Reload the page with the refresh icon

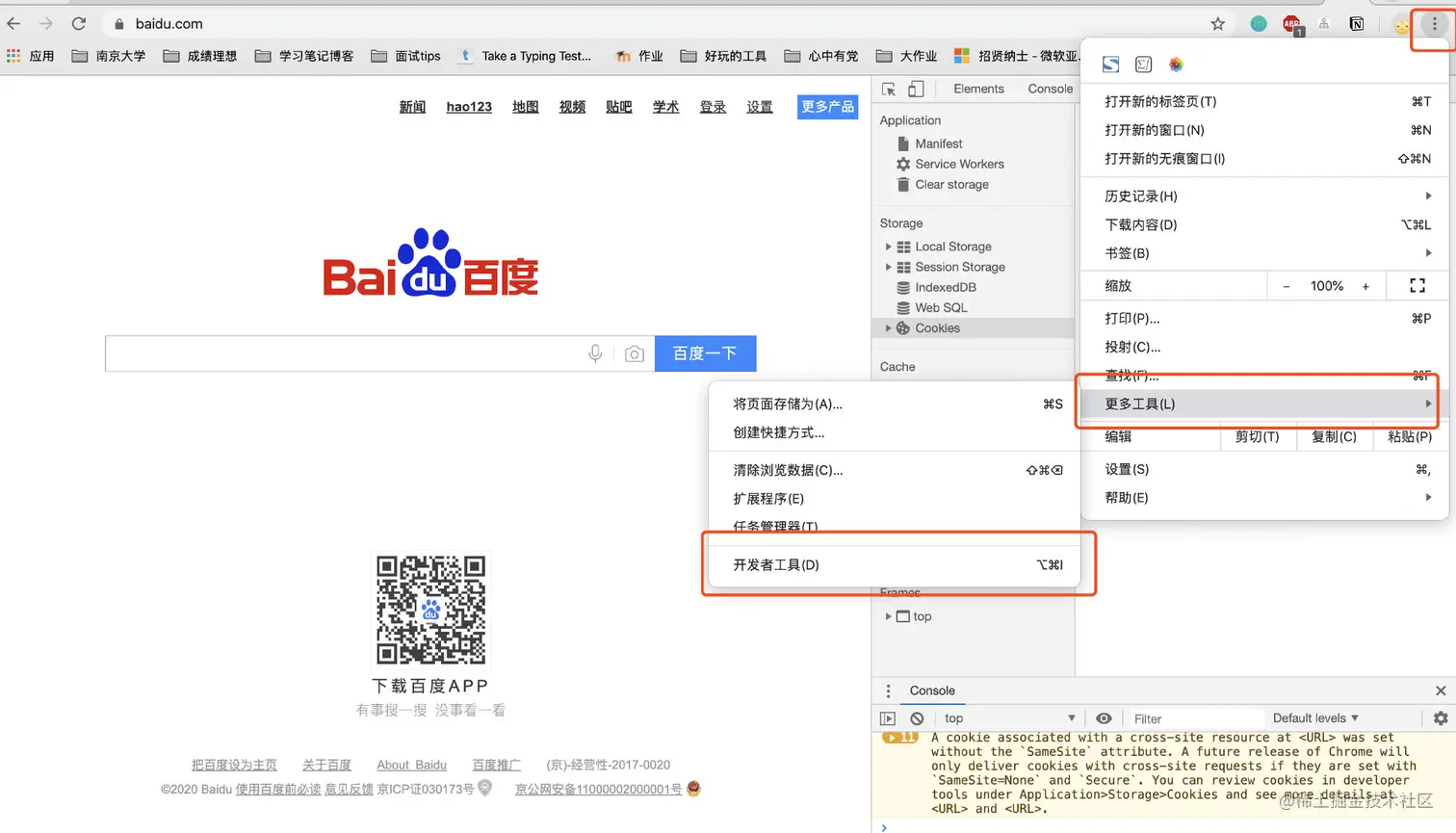coord(79,24)
